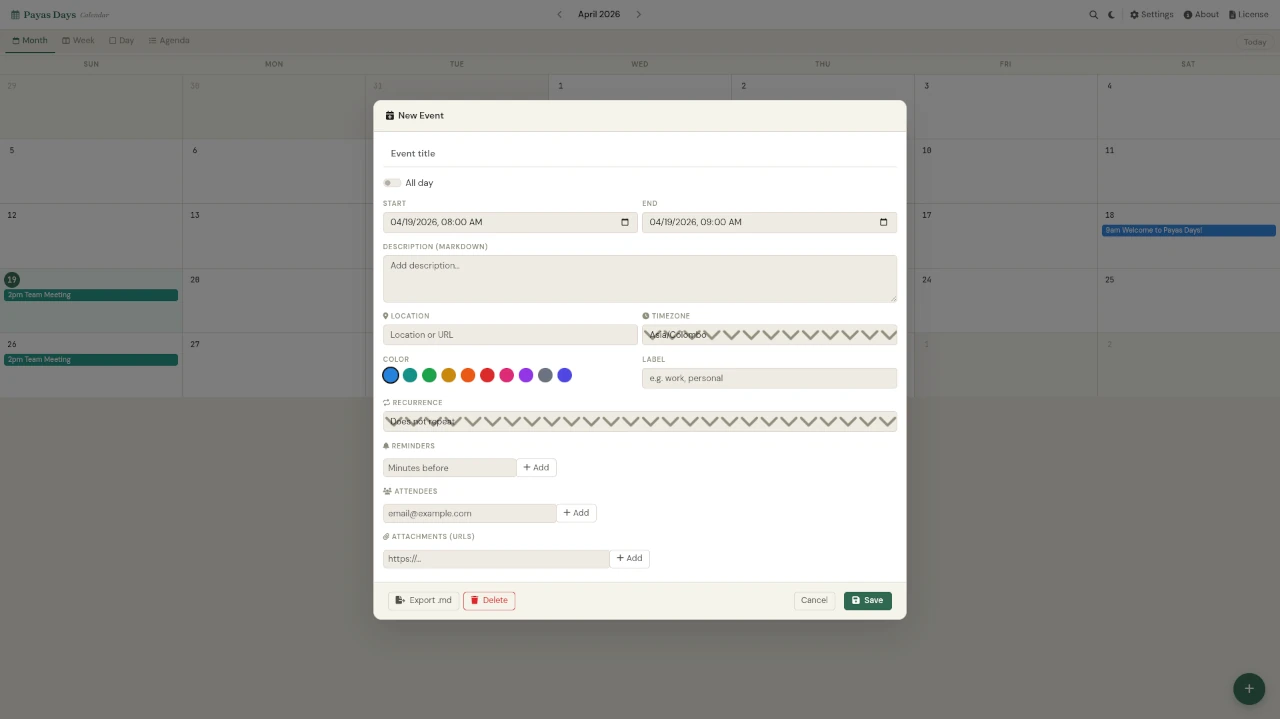Cancel the new event dialog

[x=814, y=601]
